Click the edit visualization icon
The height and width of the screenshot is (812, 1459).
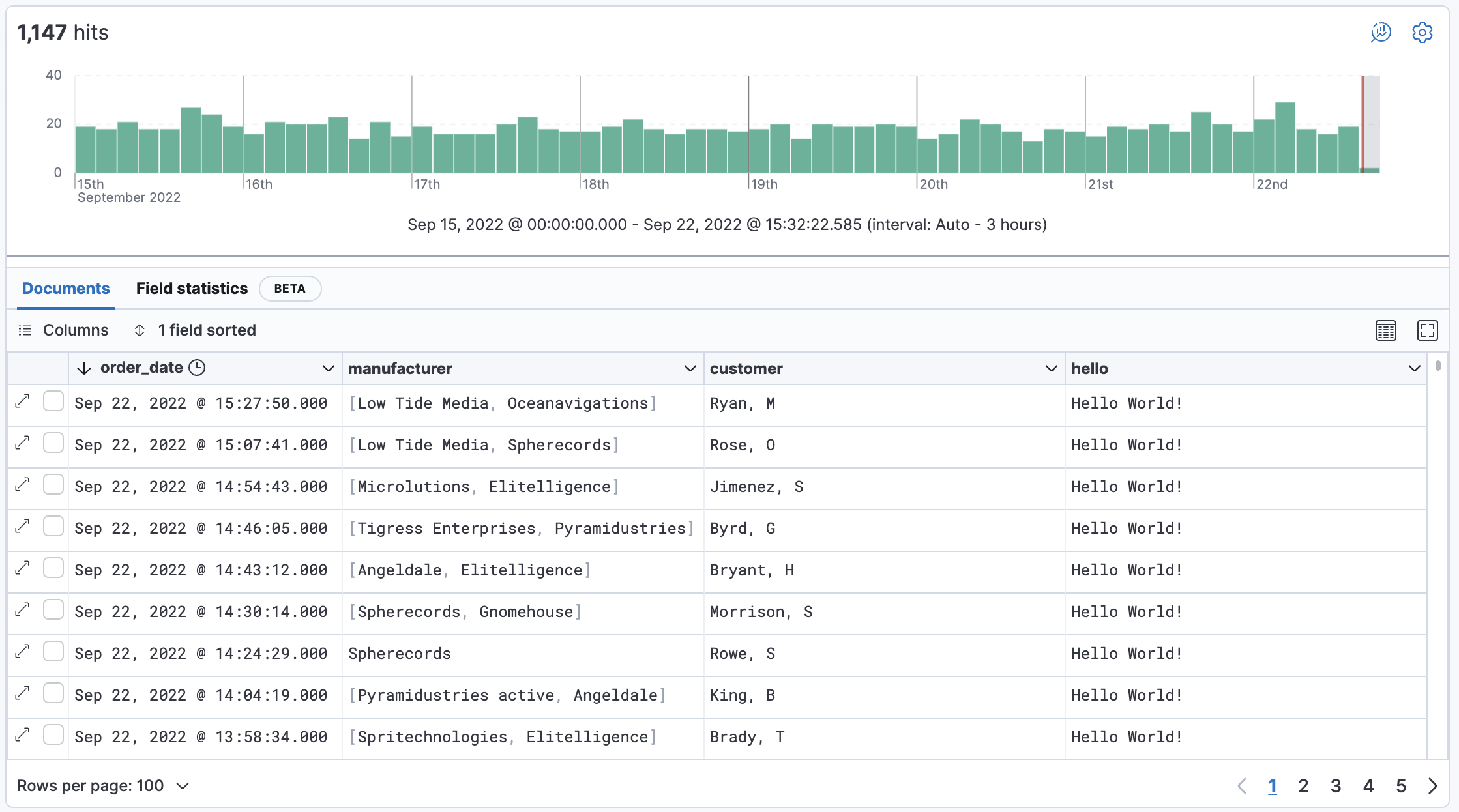click(1381, 32)
